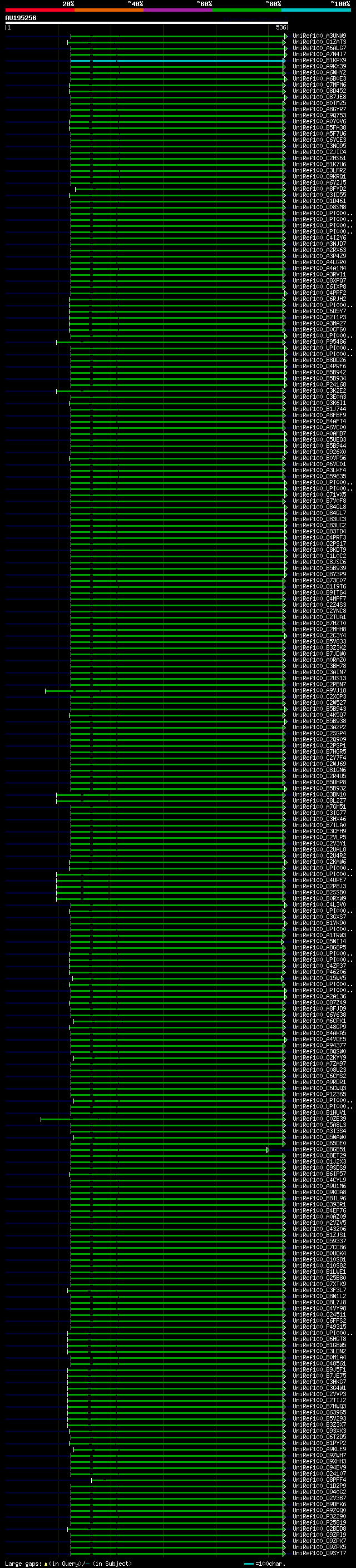Select hit label UniRef100_A4LGR0
The image size is (356, 1568).
pos(319,263)
